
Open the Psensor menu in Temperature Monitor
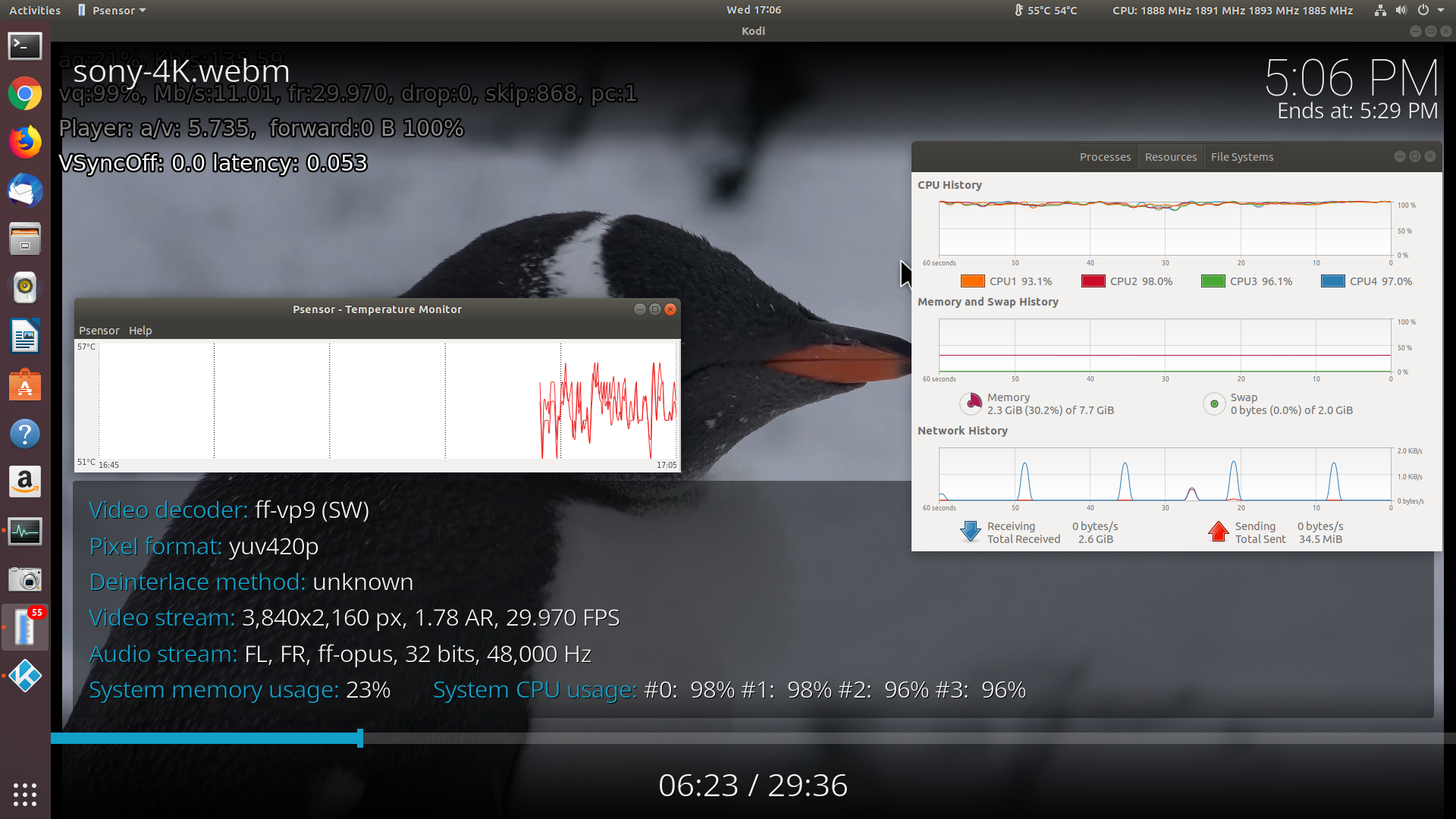coord(99,331)
